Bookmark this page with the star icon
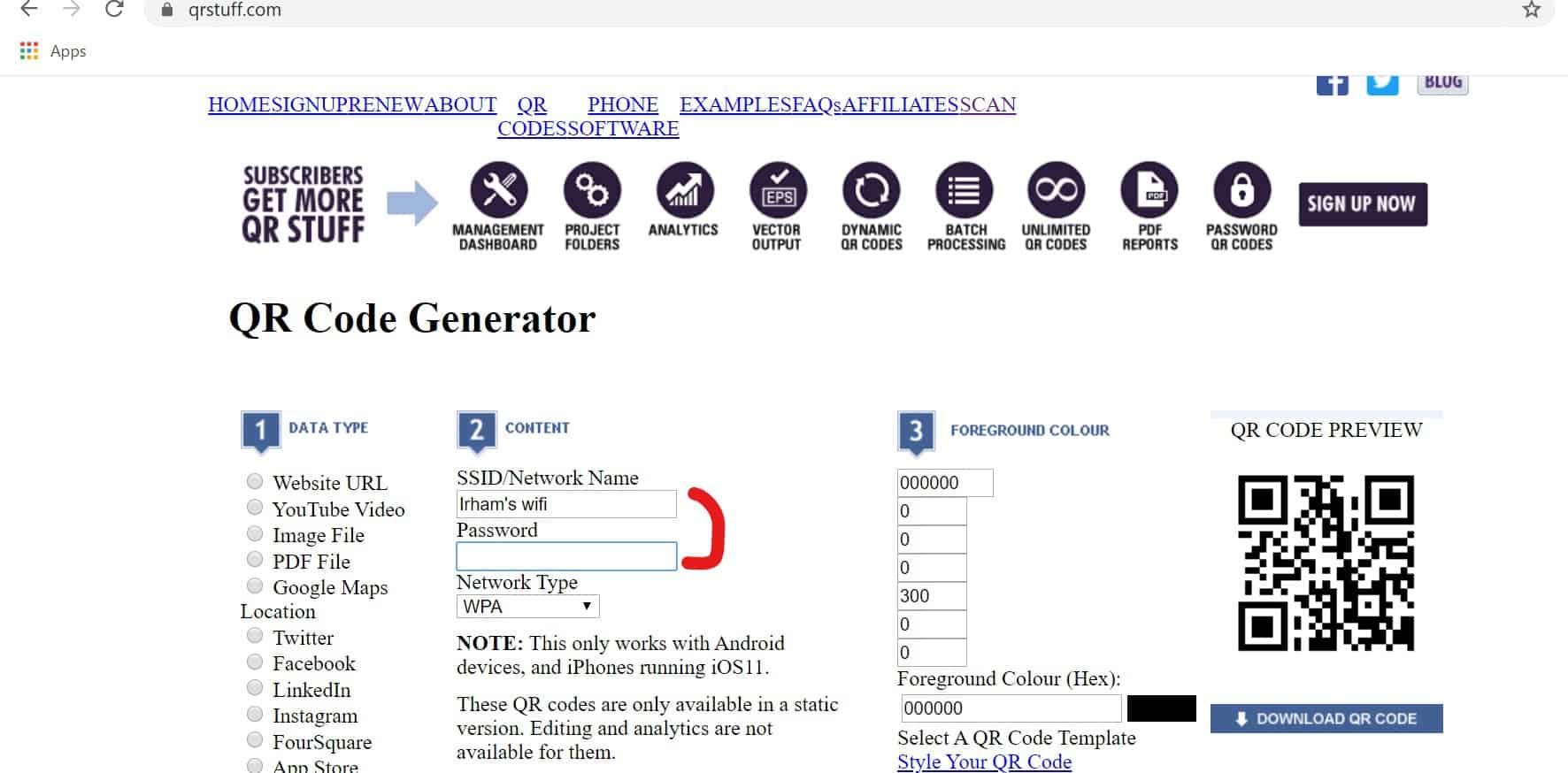The height and width of the screenshot is (773, 1568). (1532, 10)
